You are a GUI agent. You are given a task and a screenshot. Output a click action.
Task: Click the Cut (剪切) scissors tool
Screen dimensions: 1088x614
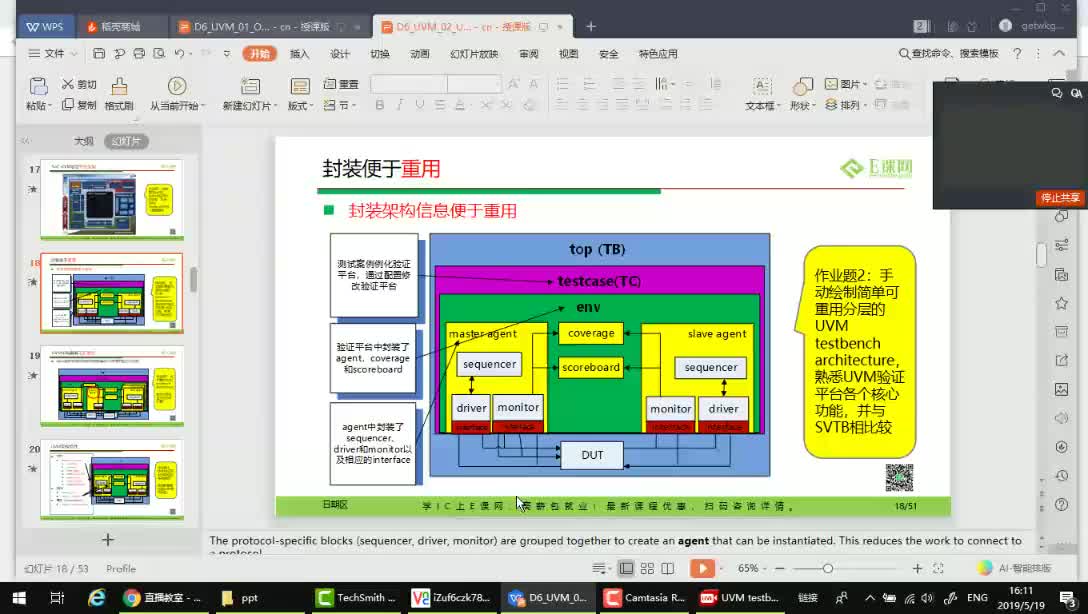click(x=78, y=84)
